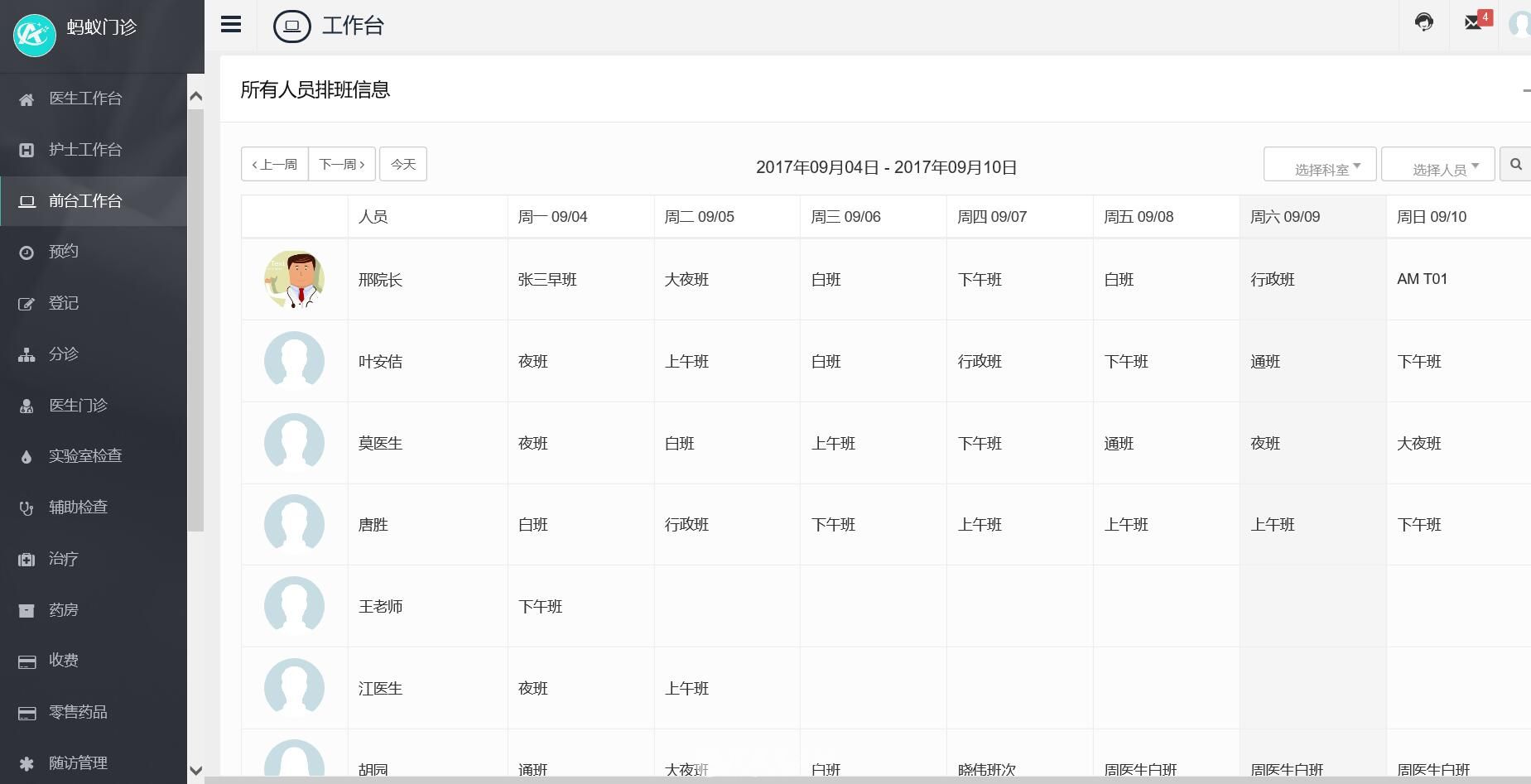
Task: Expand the 选择科室 dropdown
Action: pyautogui.click(x=1320, y=164)
